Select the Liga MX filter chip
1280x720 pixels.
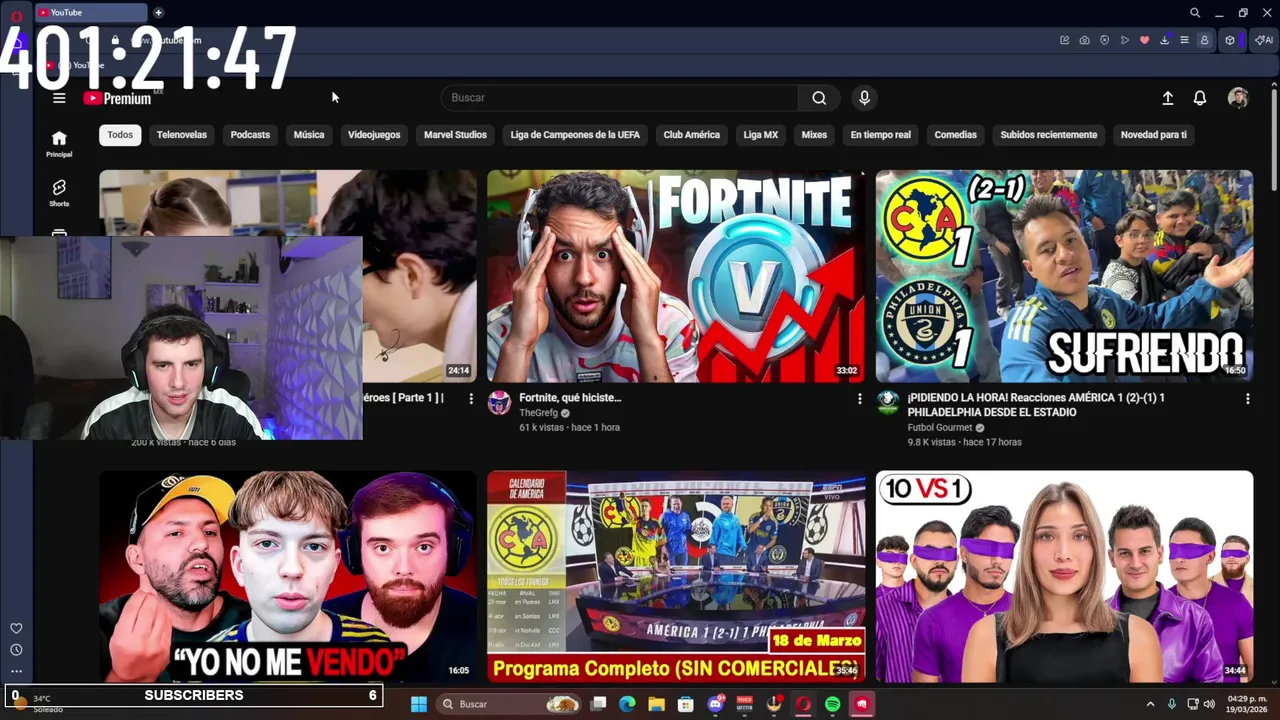(x=761, y=135)
